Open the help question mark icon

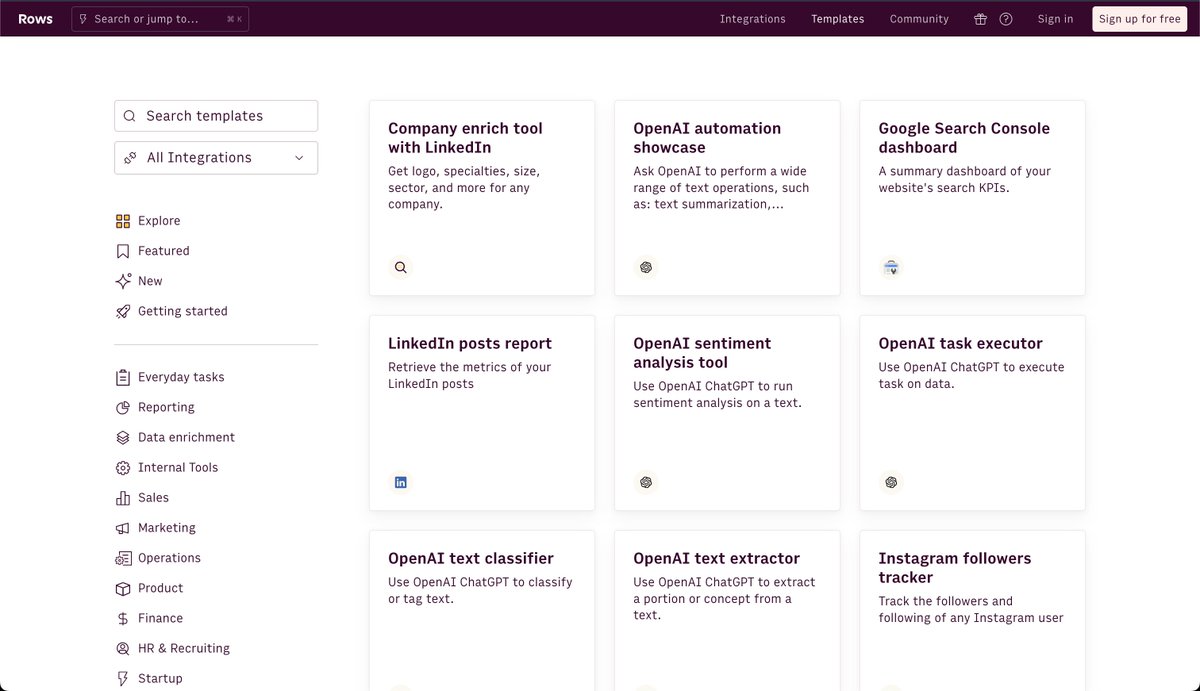1006,19
